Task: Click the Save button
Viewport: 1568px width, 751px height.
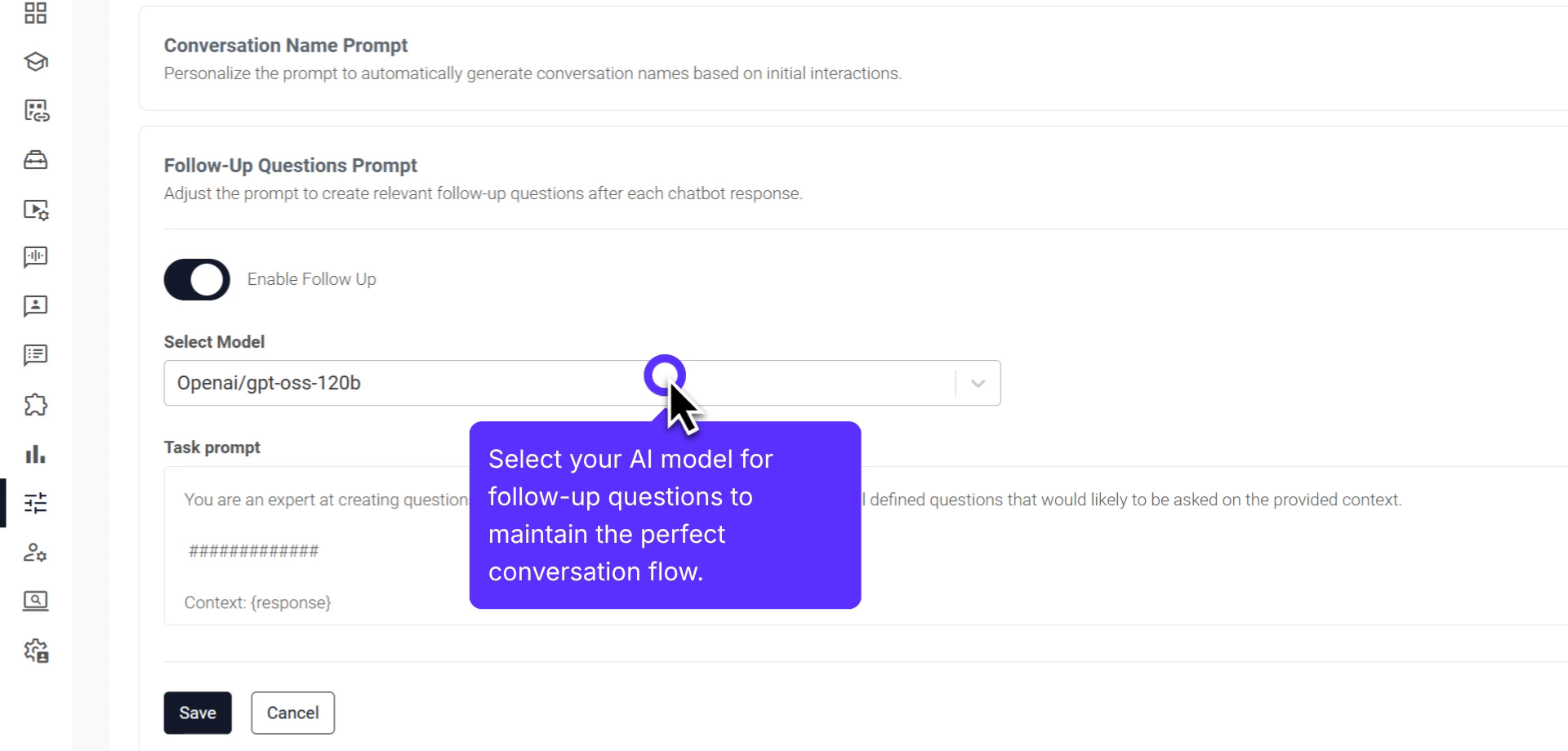Action: [198, 713]
